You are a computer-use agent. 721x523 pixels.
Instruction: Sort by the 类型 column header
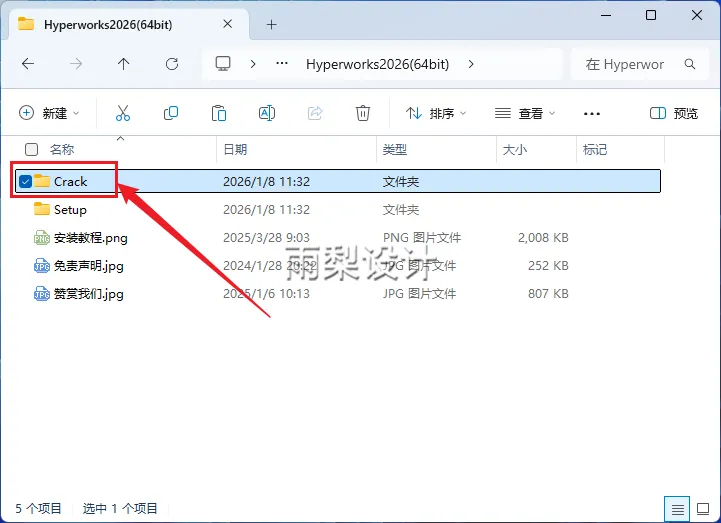pos(395,149)
